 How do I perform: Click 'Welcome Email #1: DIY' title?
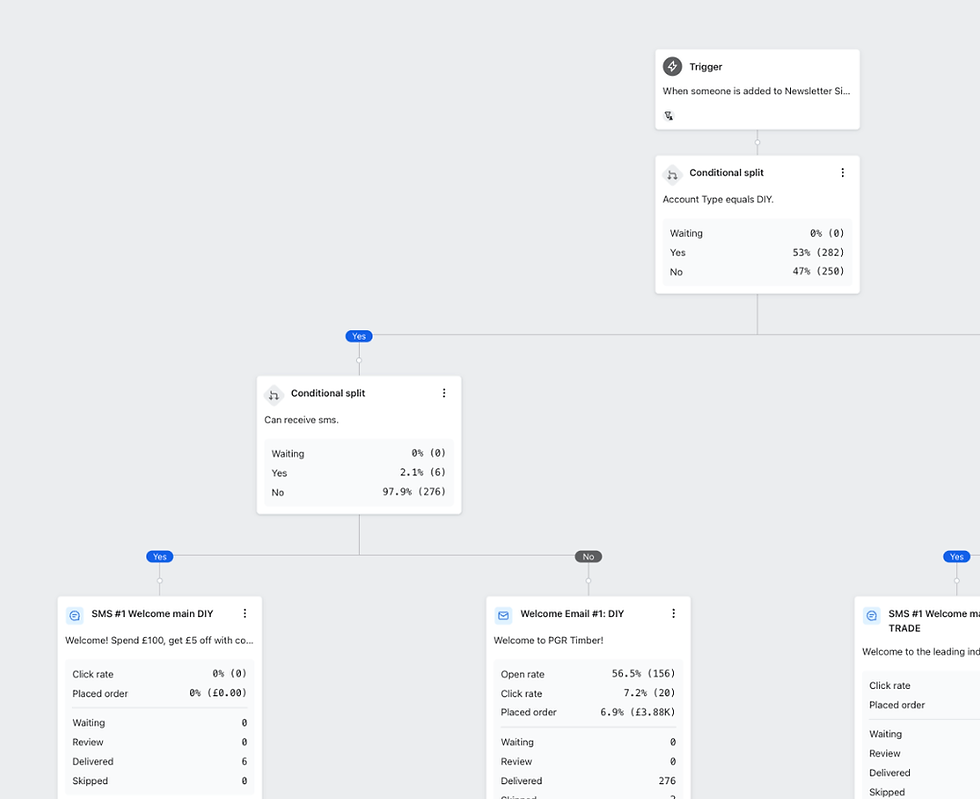(x=572, y=614)
